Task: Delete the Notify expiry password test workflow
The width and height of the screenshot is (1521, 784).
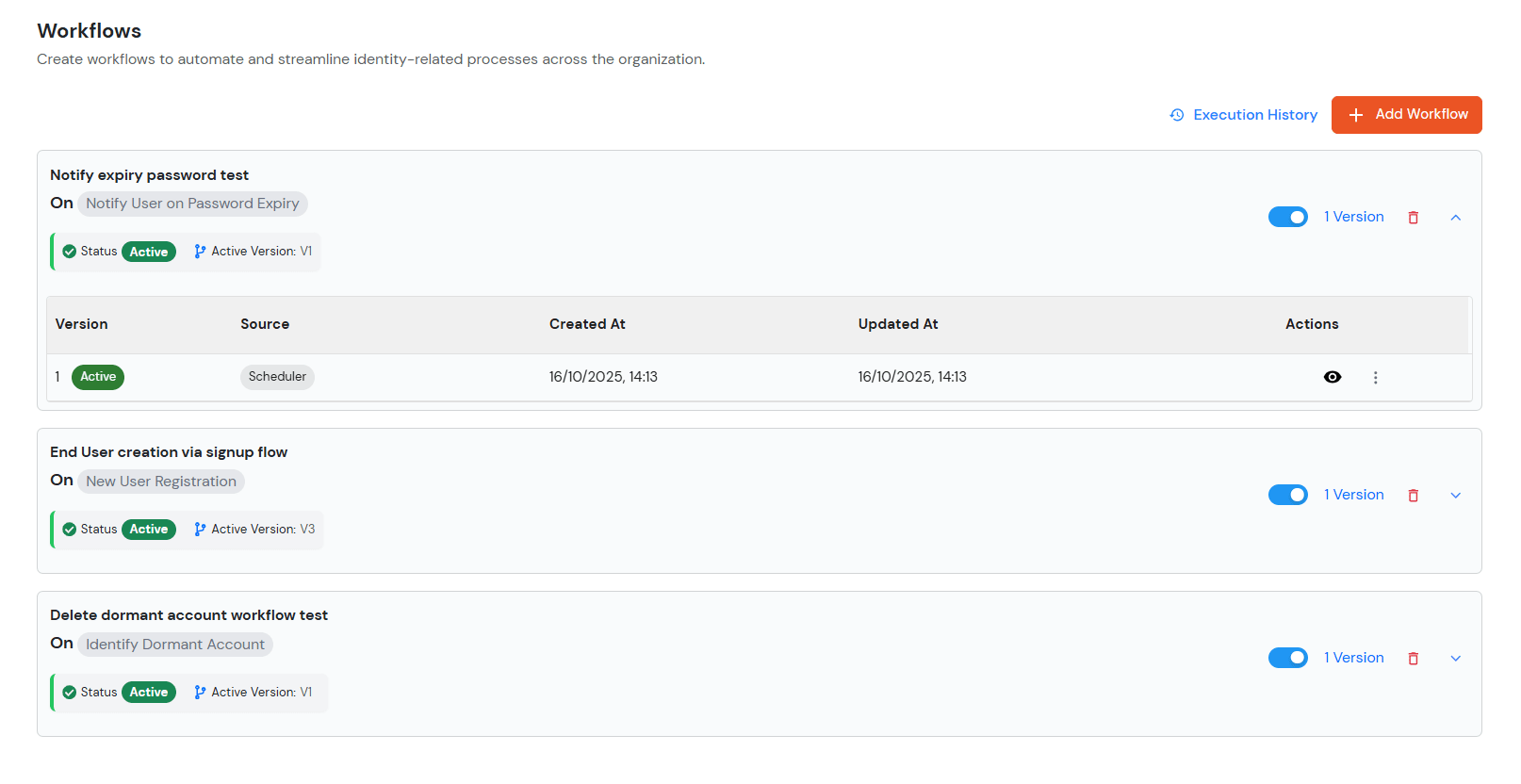Action: (x=1413, y=218)
